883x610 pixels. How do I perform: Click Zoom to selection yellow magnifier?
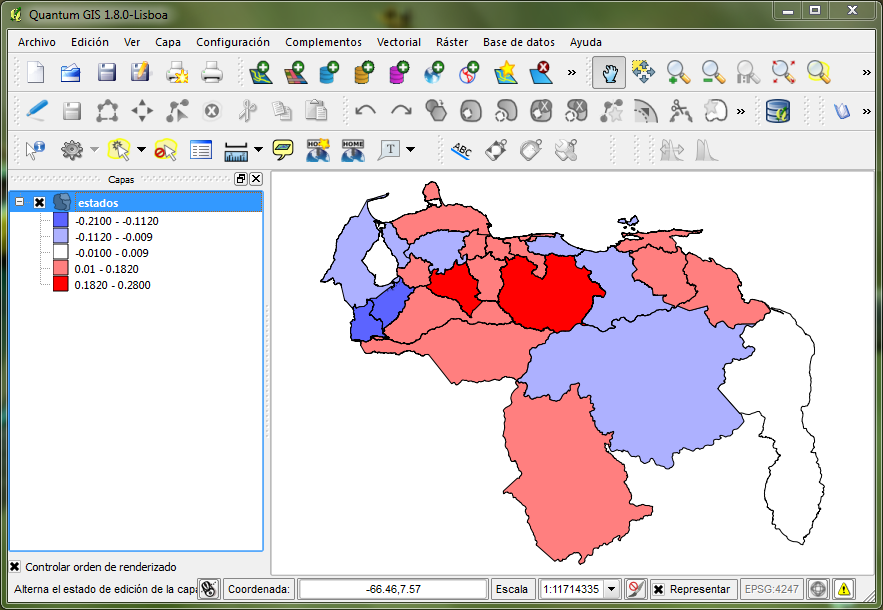(x=818, y=73)
